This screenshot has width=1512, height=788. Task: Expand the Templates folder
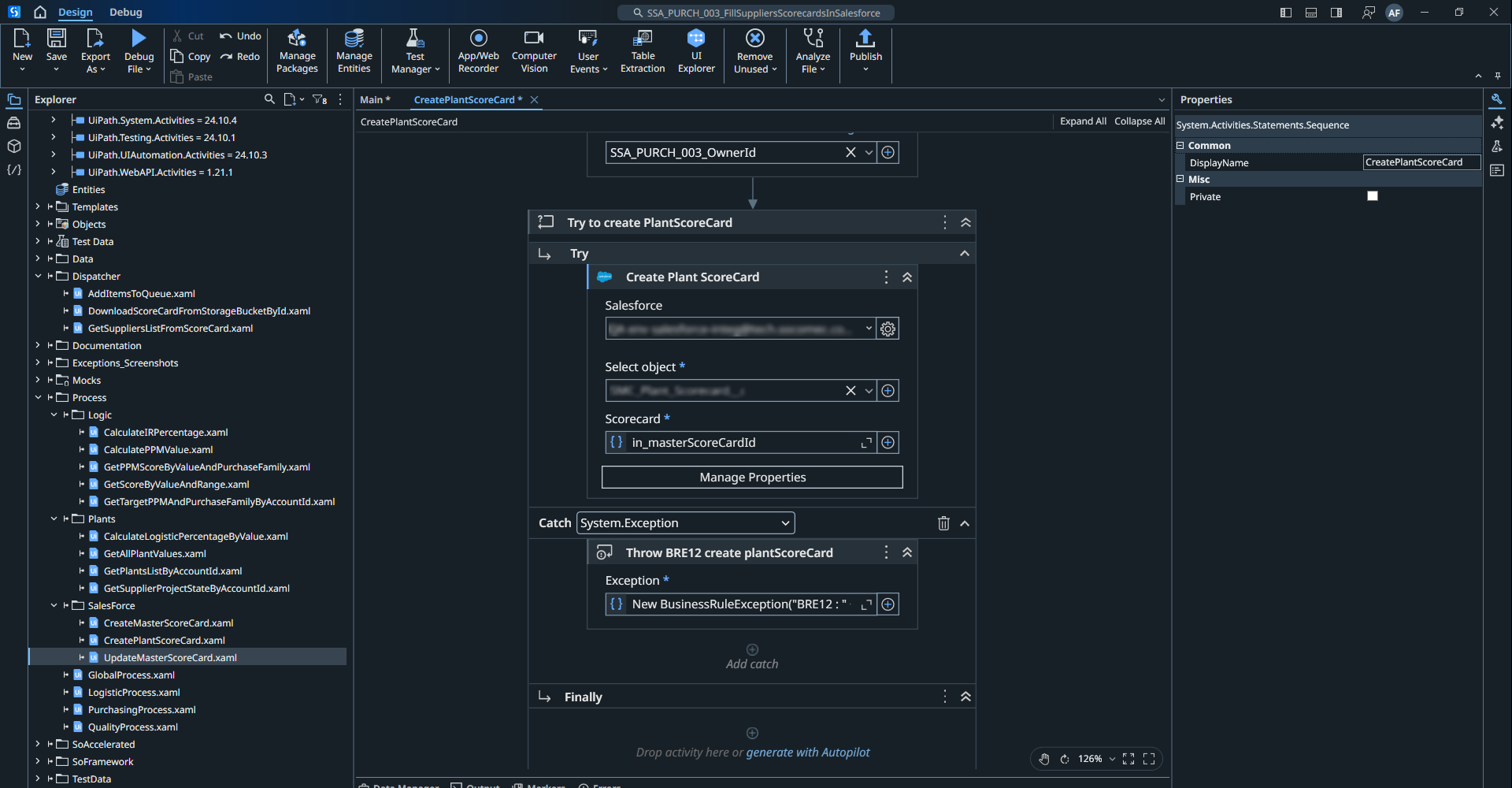[x=38, y=207]
